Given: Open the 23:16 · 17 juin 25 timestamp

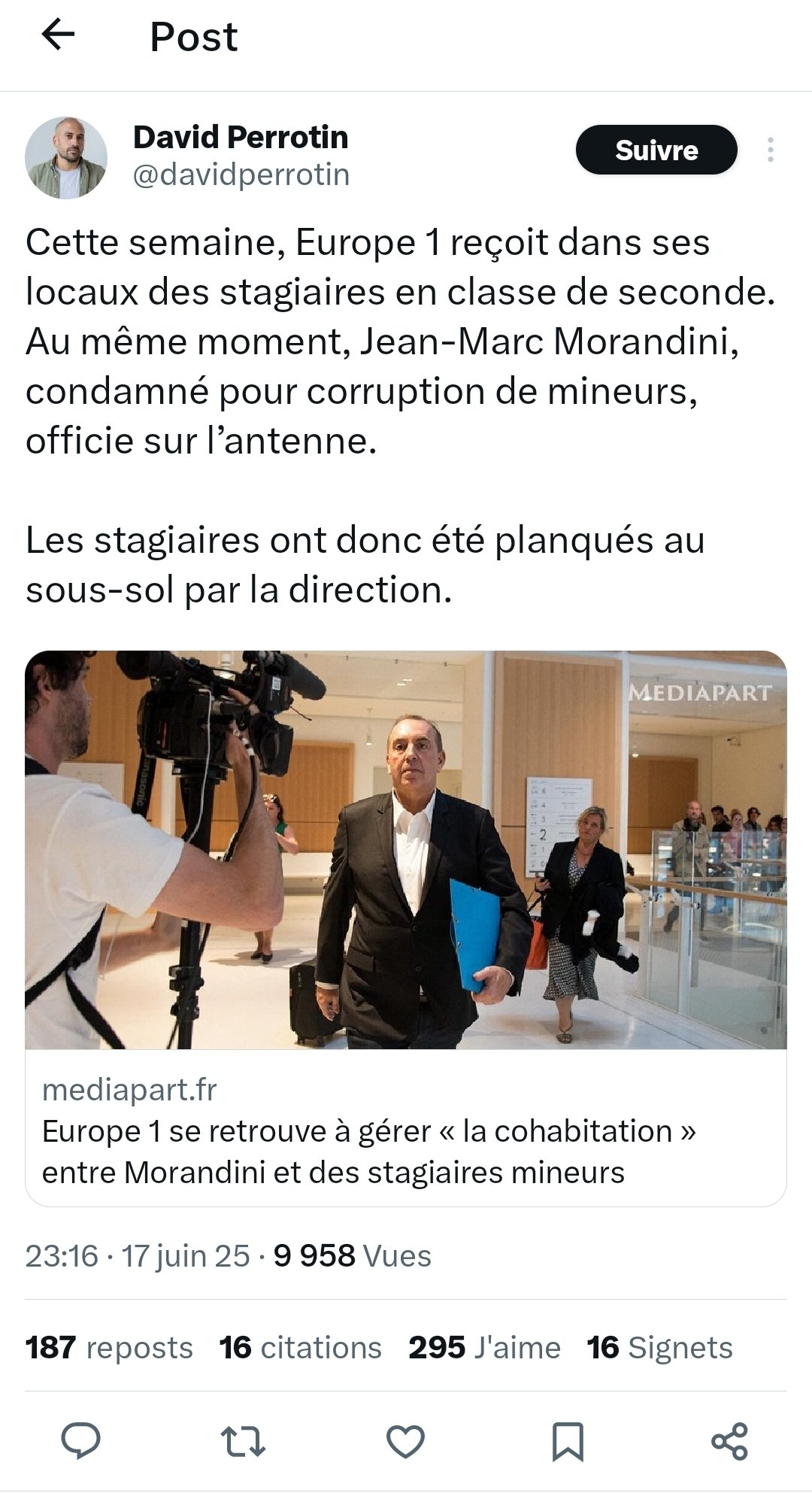Looking at the screenshot, I should tap(138, 1256).
